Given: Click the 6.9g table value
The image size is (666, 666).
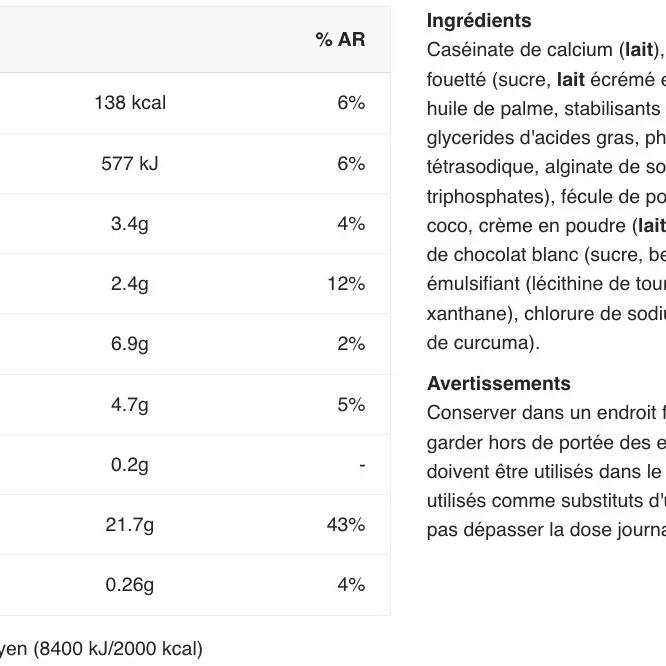Looking at the screenshot, I should [x=130, y=345].
